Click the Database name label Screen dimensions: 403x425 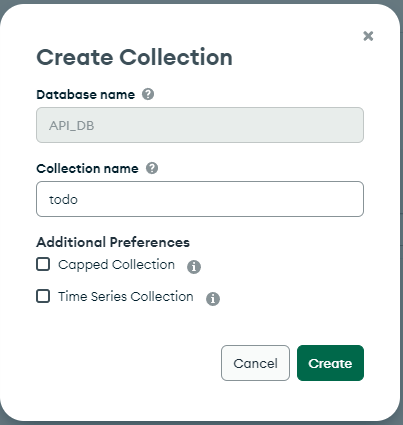click(x=86, y=95)
